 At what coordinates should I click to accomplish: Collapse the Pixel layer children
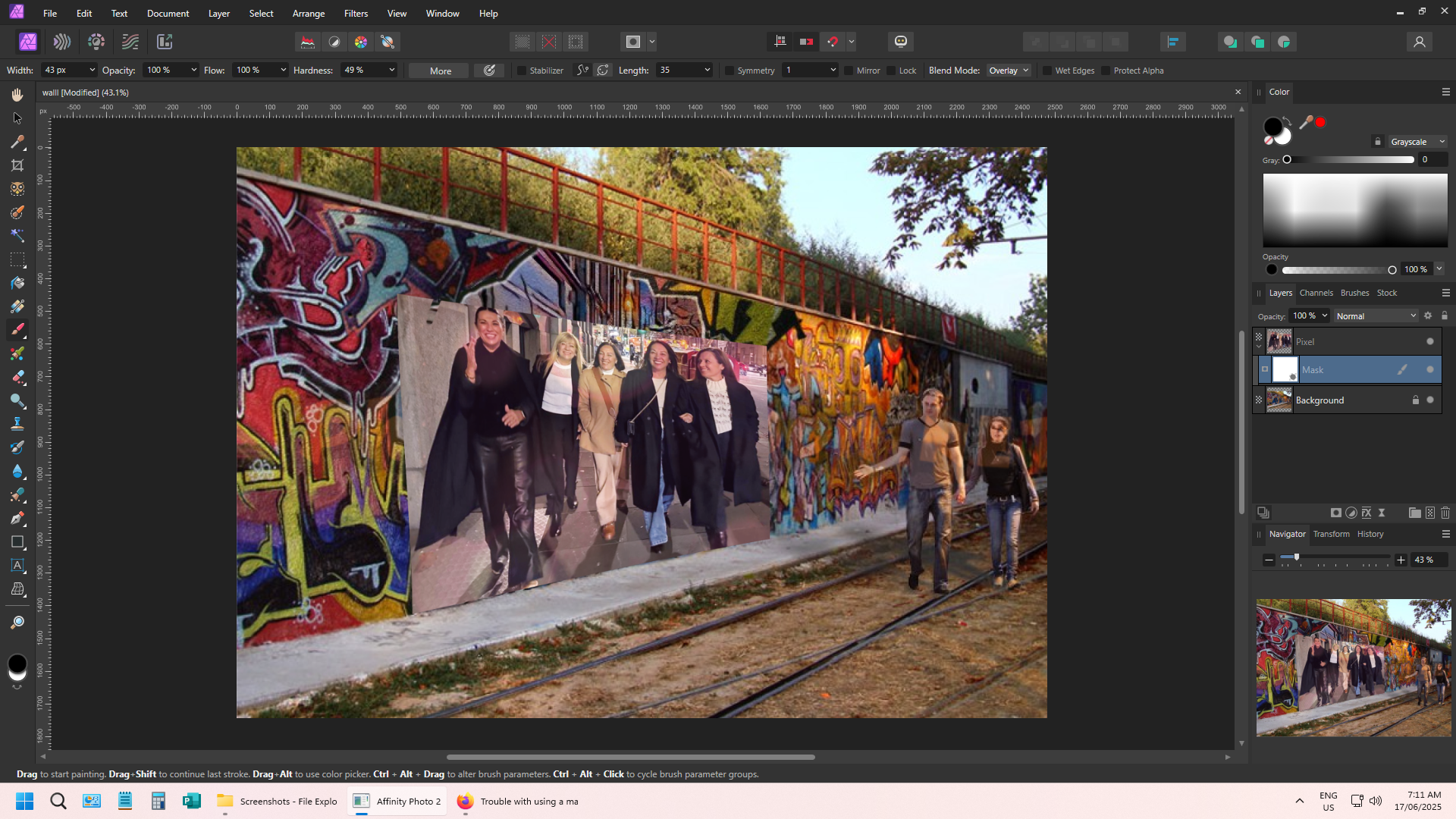pos(1259,347)
